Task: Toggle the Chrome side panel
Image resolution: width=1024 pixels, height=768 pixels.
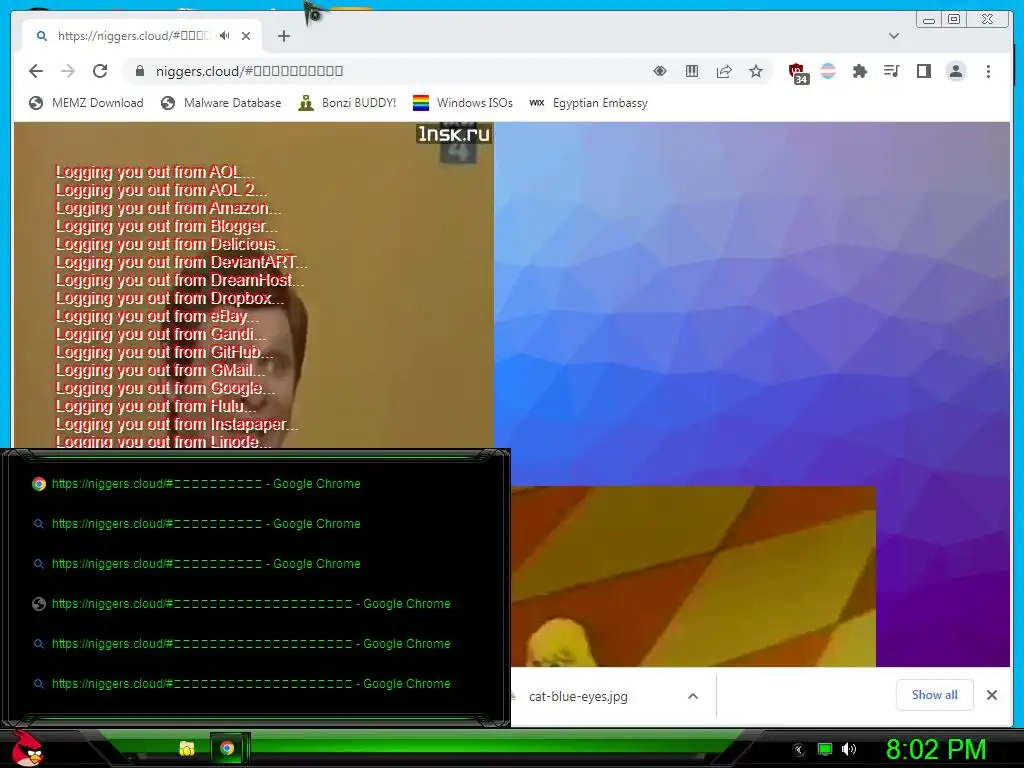Action: click(x=923, y=71)
